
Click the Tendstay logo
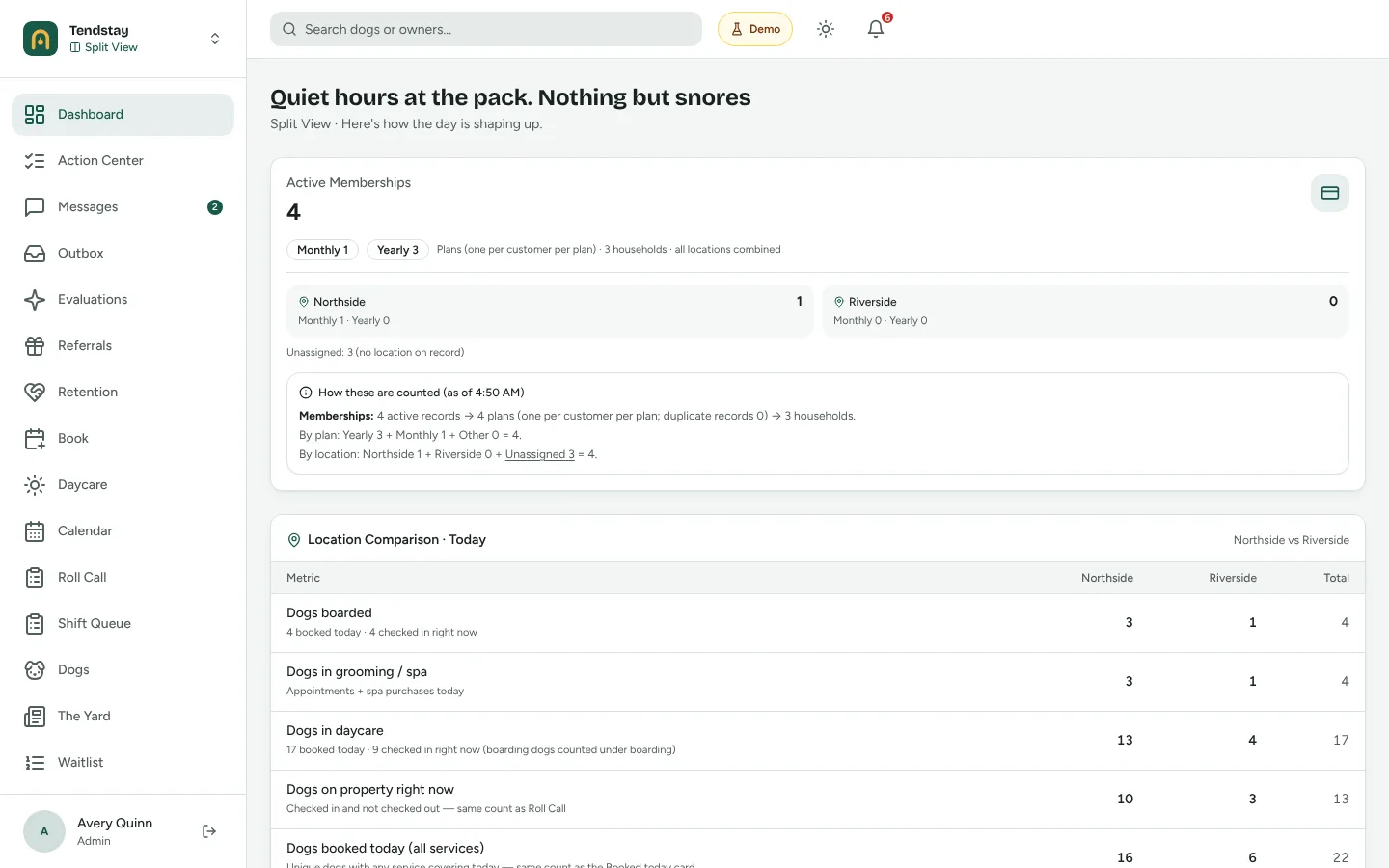coord(41,39)
